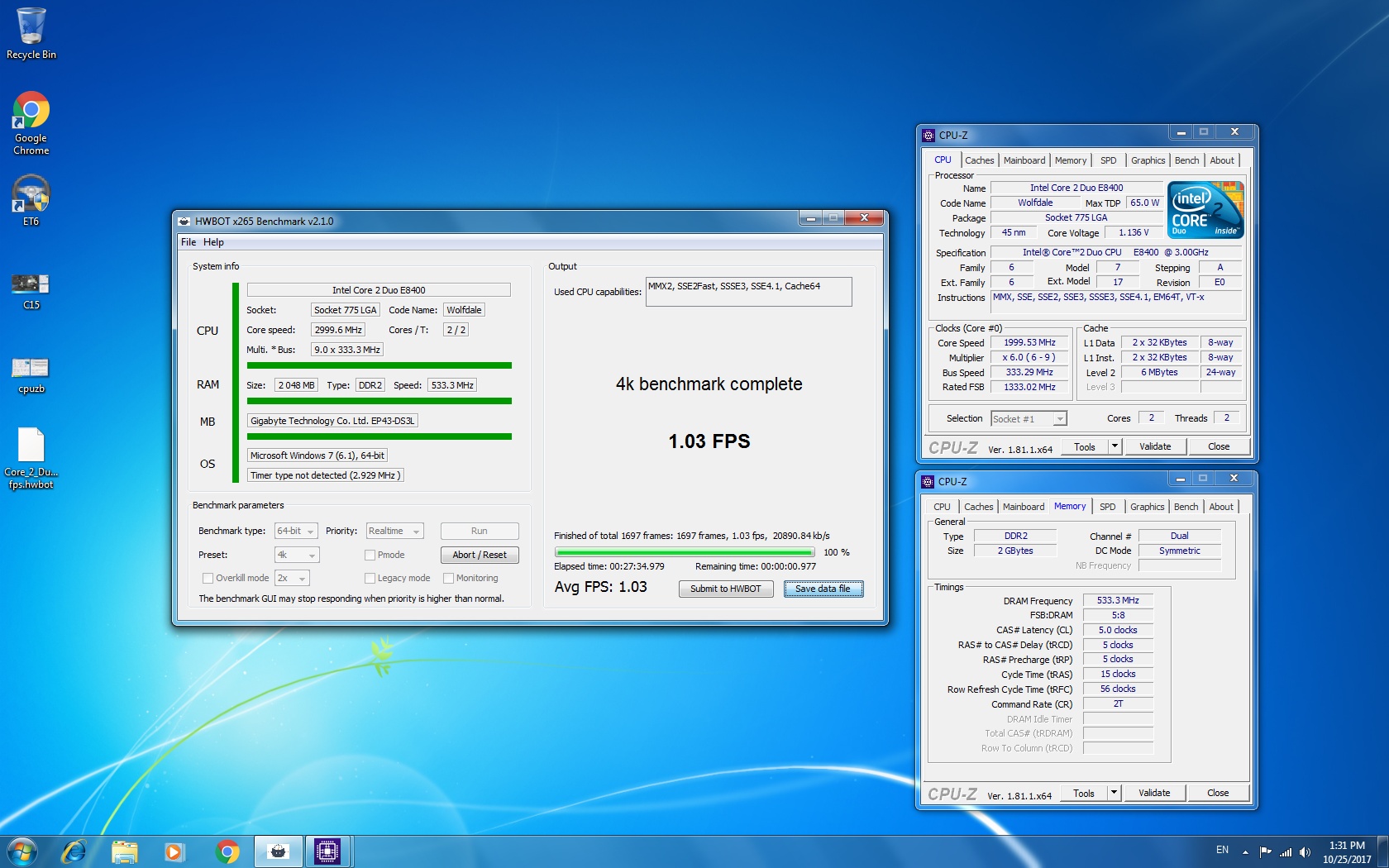Image resolution: width=1389 pixels, height=868 pixels.
Task: Click the benchmark progress bar at 100%
Action: 685,552
